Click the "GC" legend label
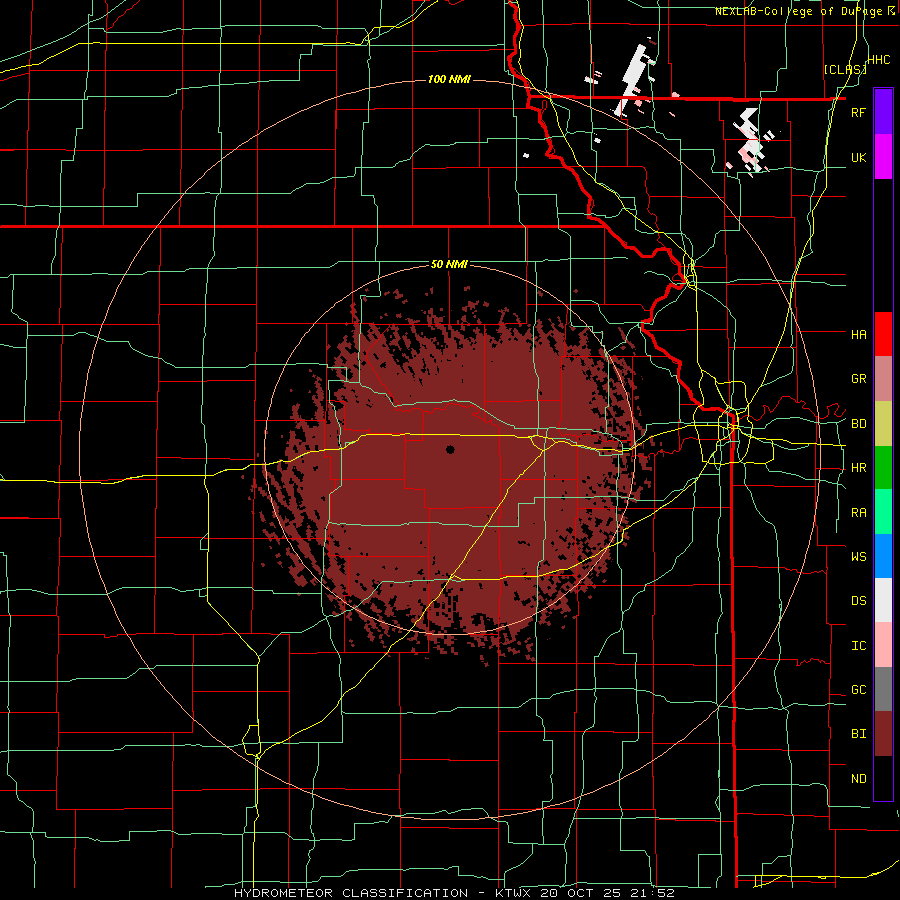The height and width of the screenshot is (900, 900). coord(859,689)
